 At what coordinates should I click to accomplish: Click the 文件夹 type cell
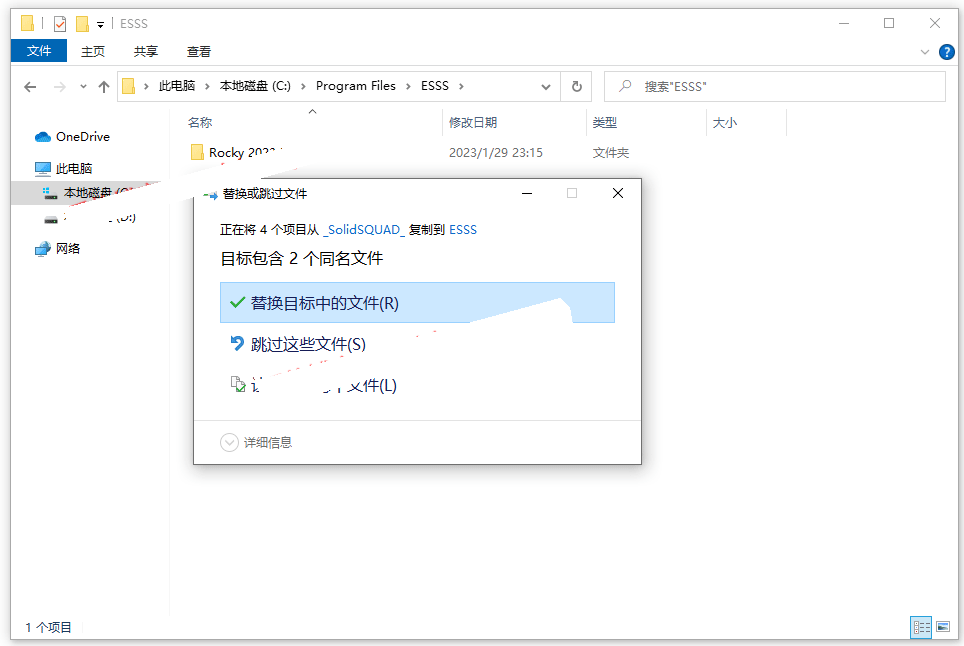(x=610, y=152)
